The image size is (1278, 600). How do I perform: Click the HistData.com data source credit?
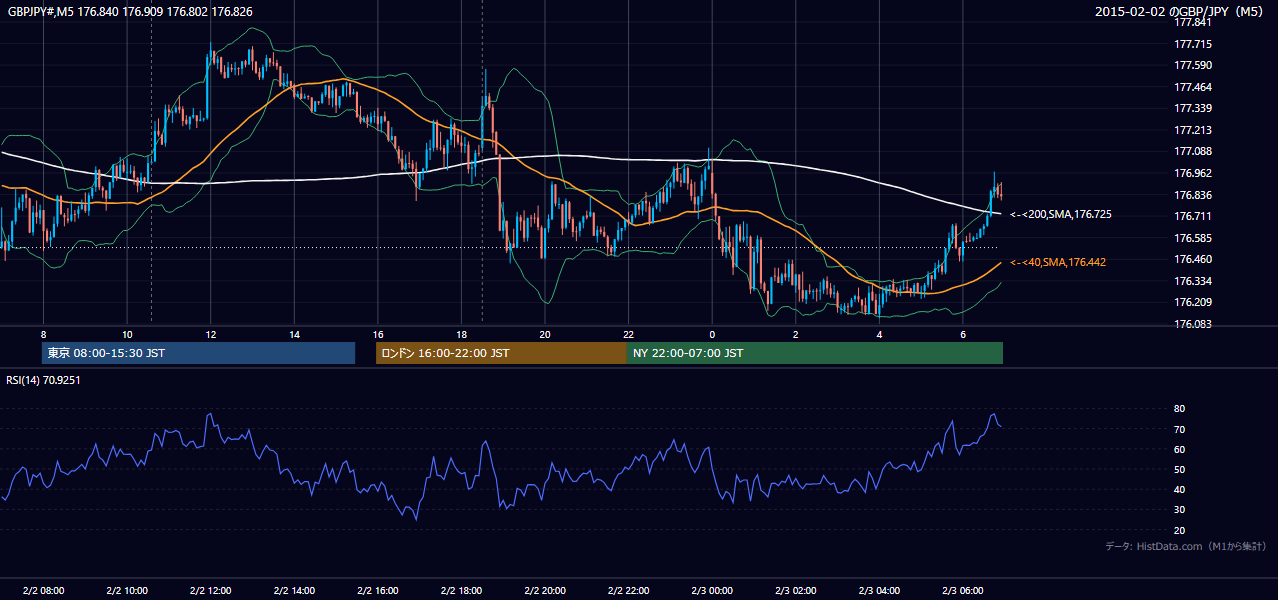pos(1185,546)
